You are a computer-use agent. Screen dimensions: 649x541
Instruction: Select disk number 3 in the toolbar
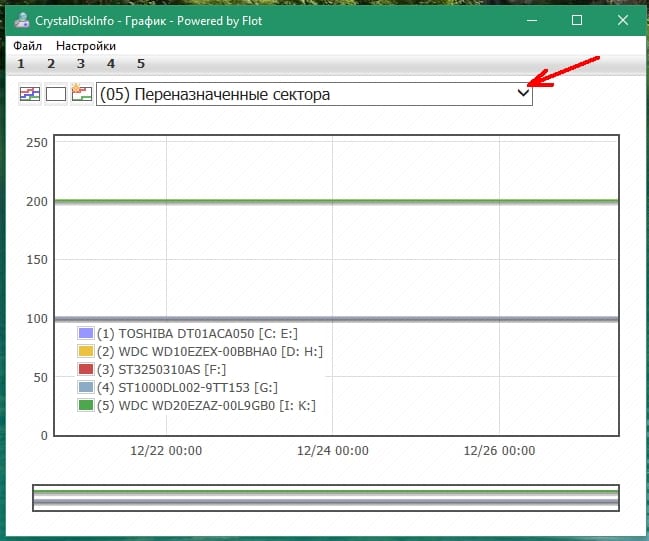coord(81,64)
